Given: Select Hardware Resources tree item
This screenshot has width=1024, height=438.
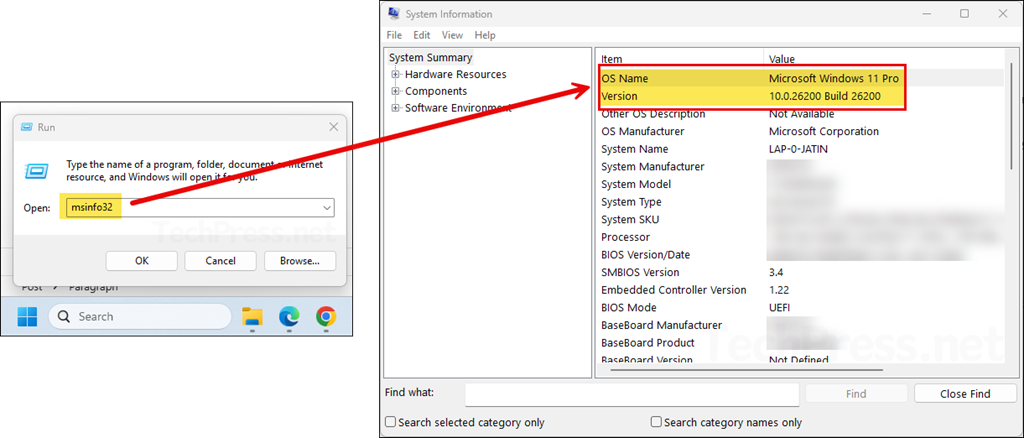Looking at the screenshot, I should 455,74.
